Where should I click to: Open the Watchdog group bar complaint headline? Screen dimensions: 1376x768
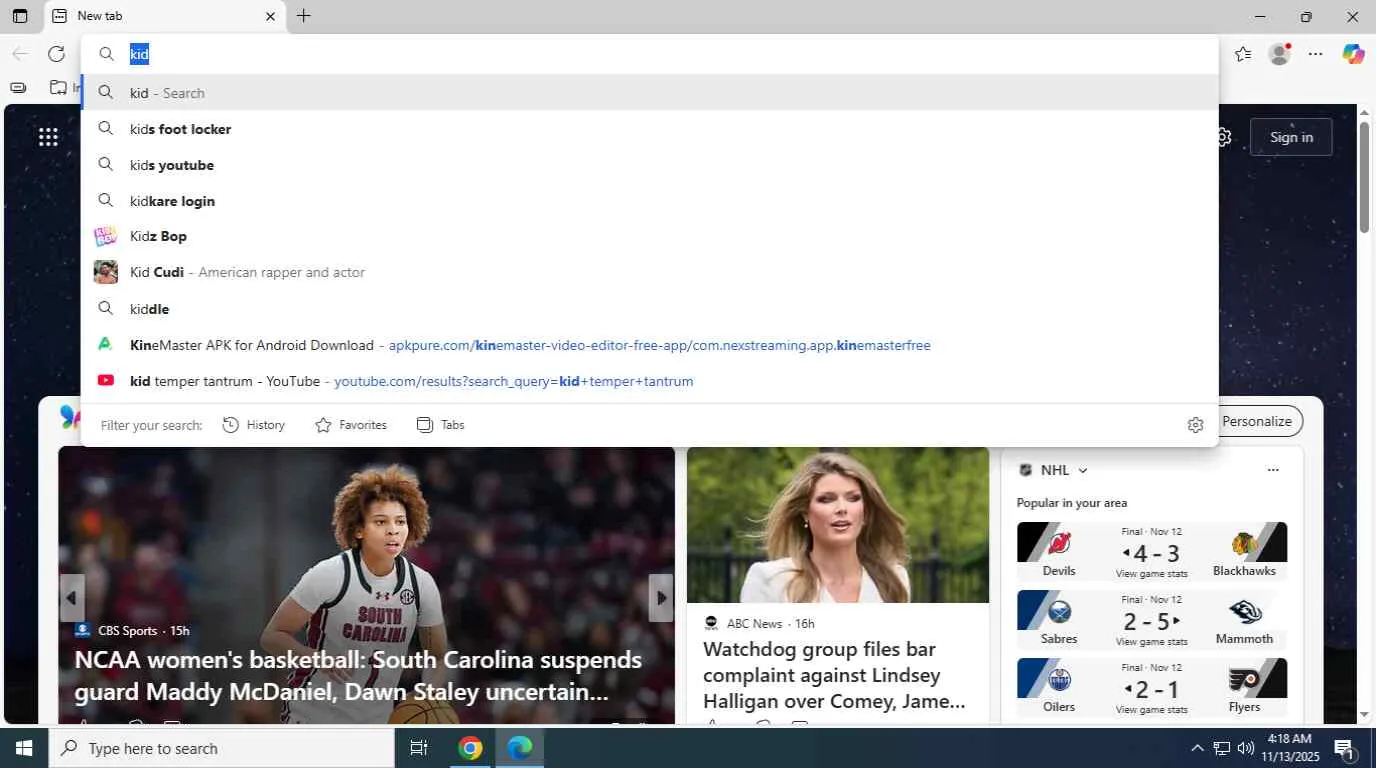(x=834, y=674)
